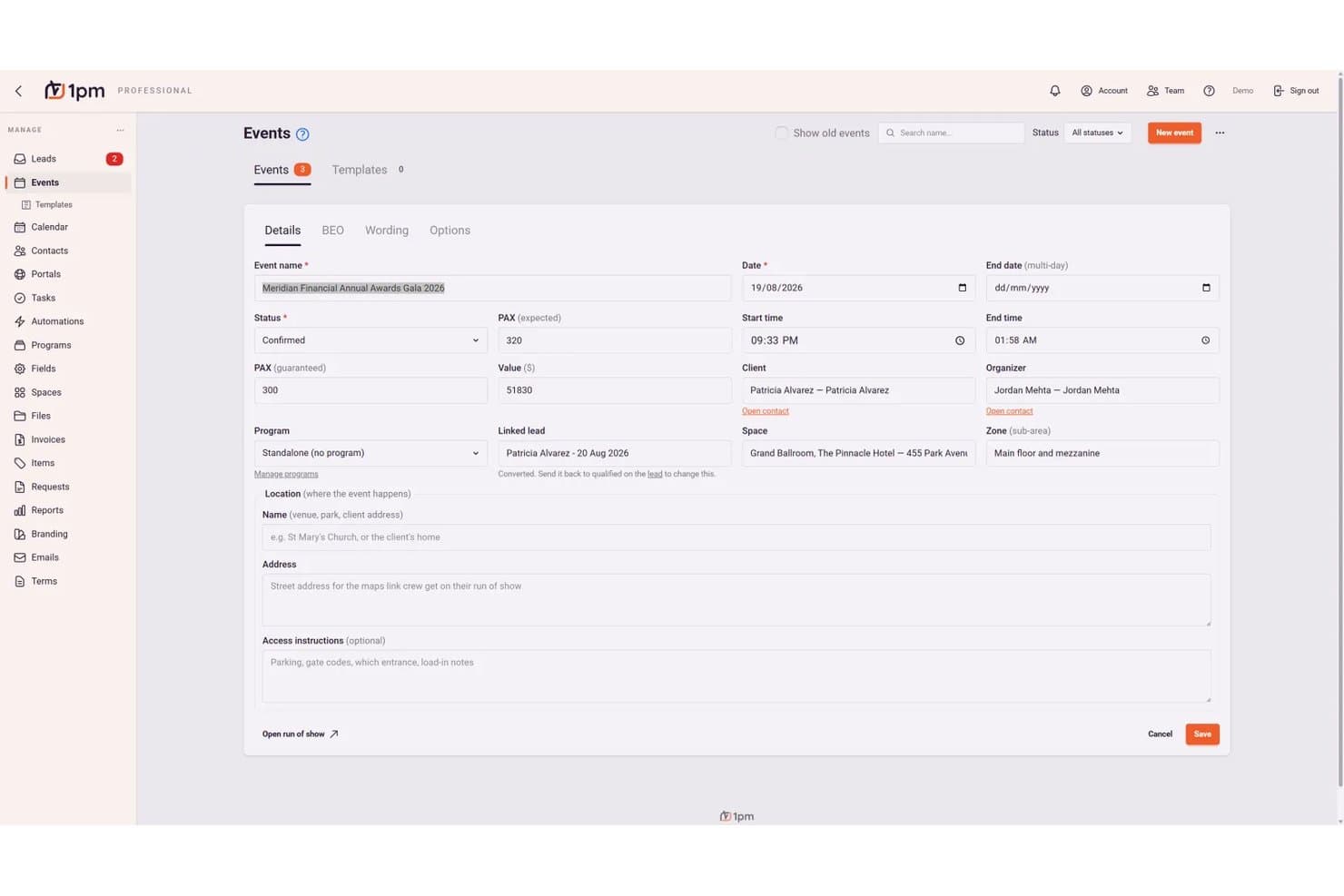Screen dimensions: 1344x896
Task: Click the End time clock icon
Action: coord(1205,340)
